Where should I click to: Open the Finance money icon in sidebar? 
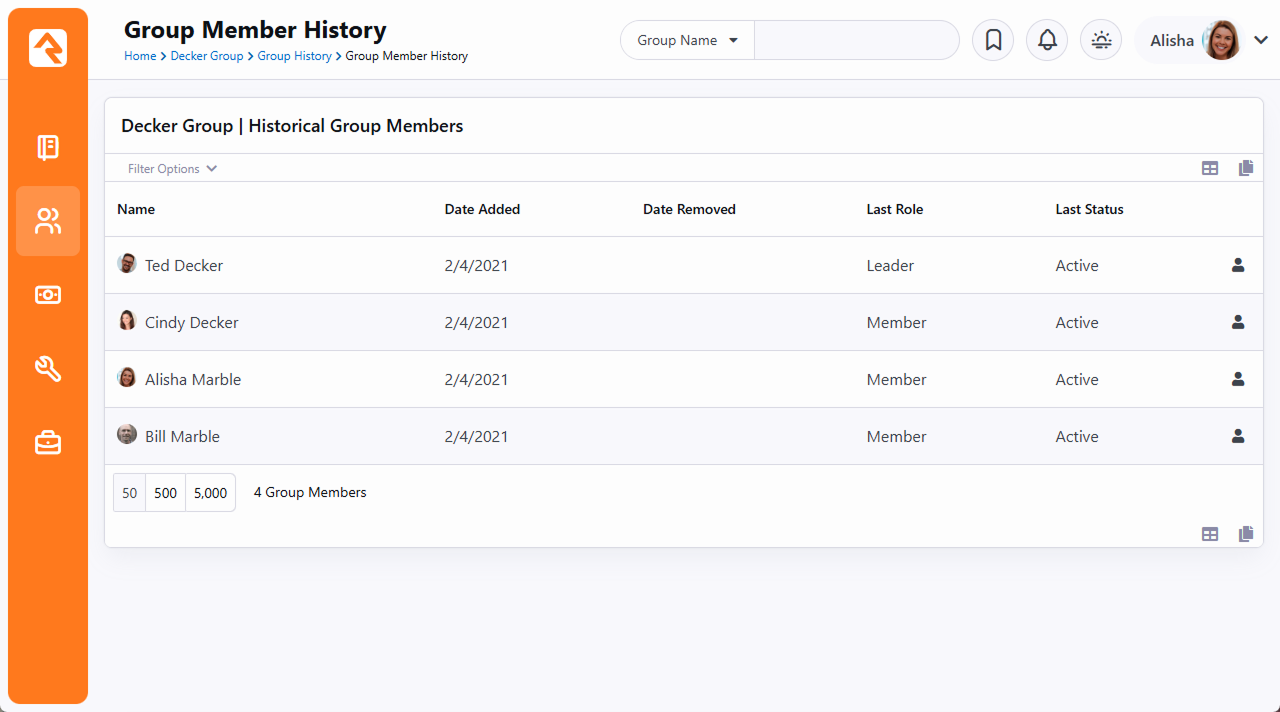(48, 295)
